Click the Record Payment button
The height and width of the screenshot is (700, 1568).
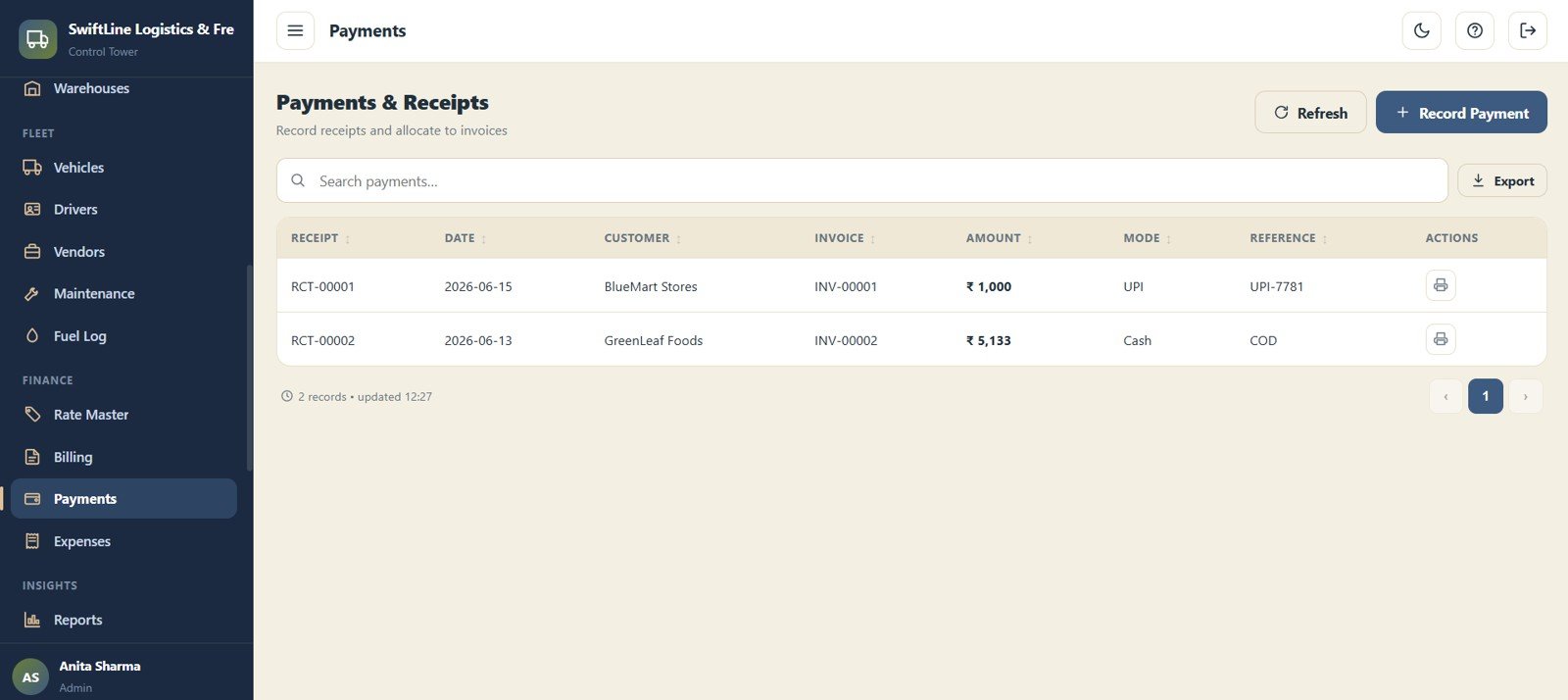point(1461,113)
